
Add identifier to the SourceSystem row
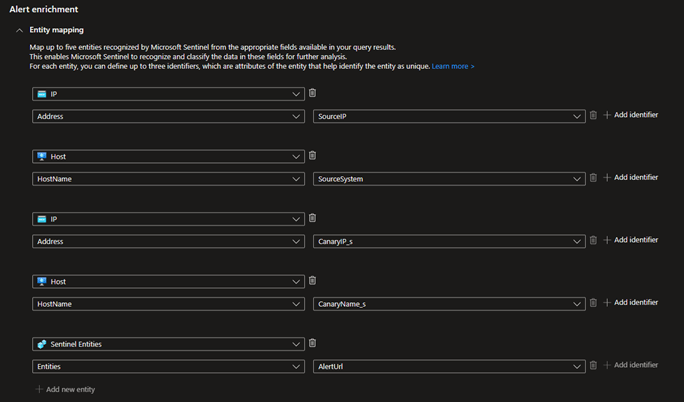click(631, 177)
